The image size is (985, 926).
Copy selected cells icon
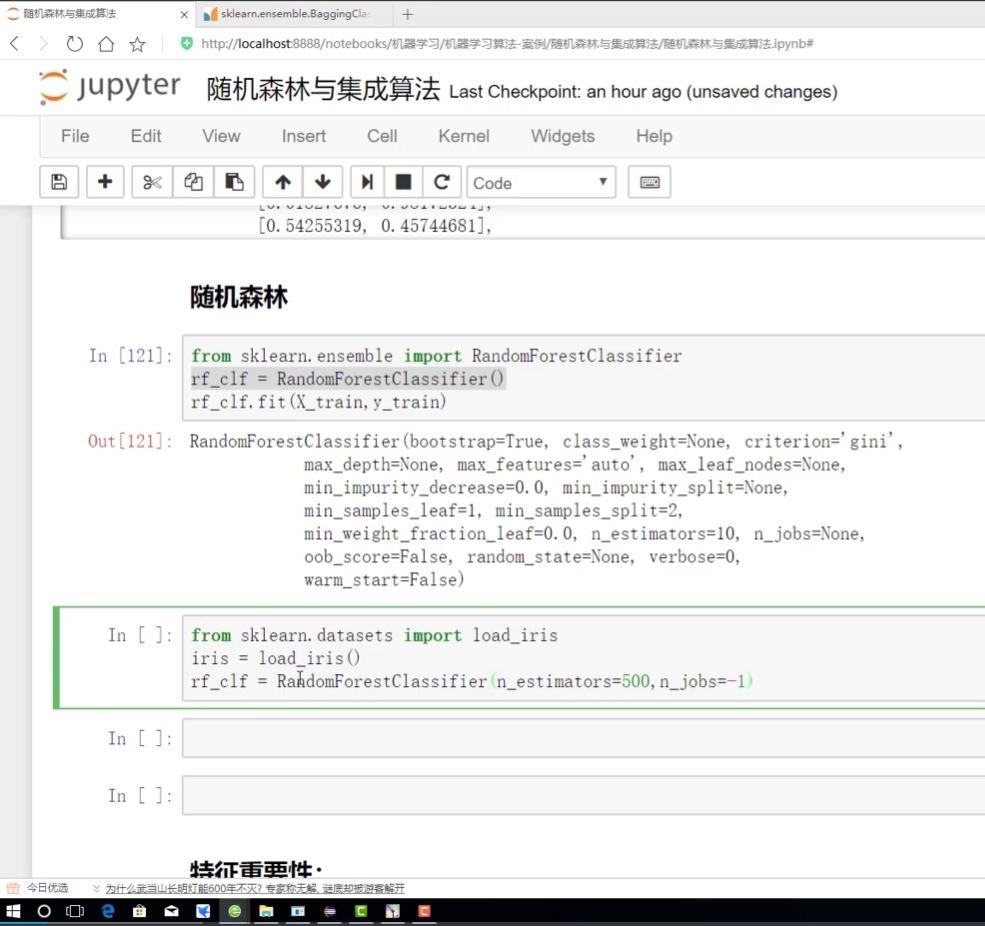pos(193,182)
